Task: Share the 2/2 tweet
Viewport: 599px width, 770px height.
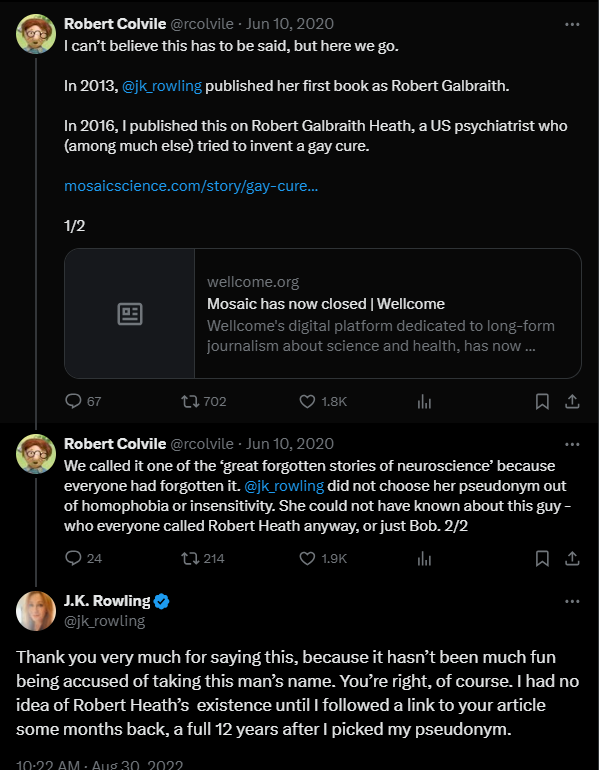Action: tap(572, 558)
